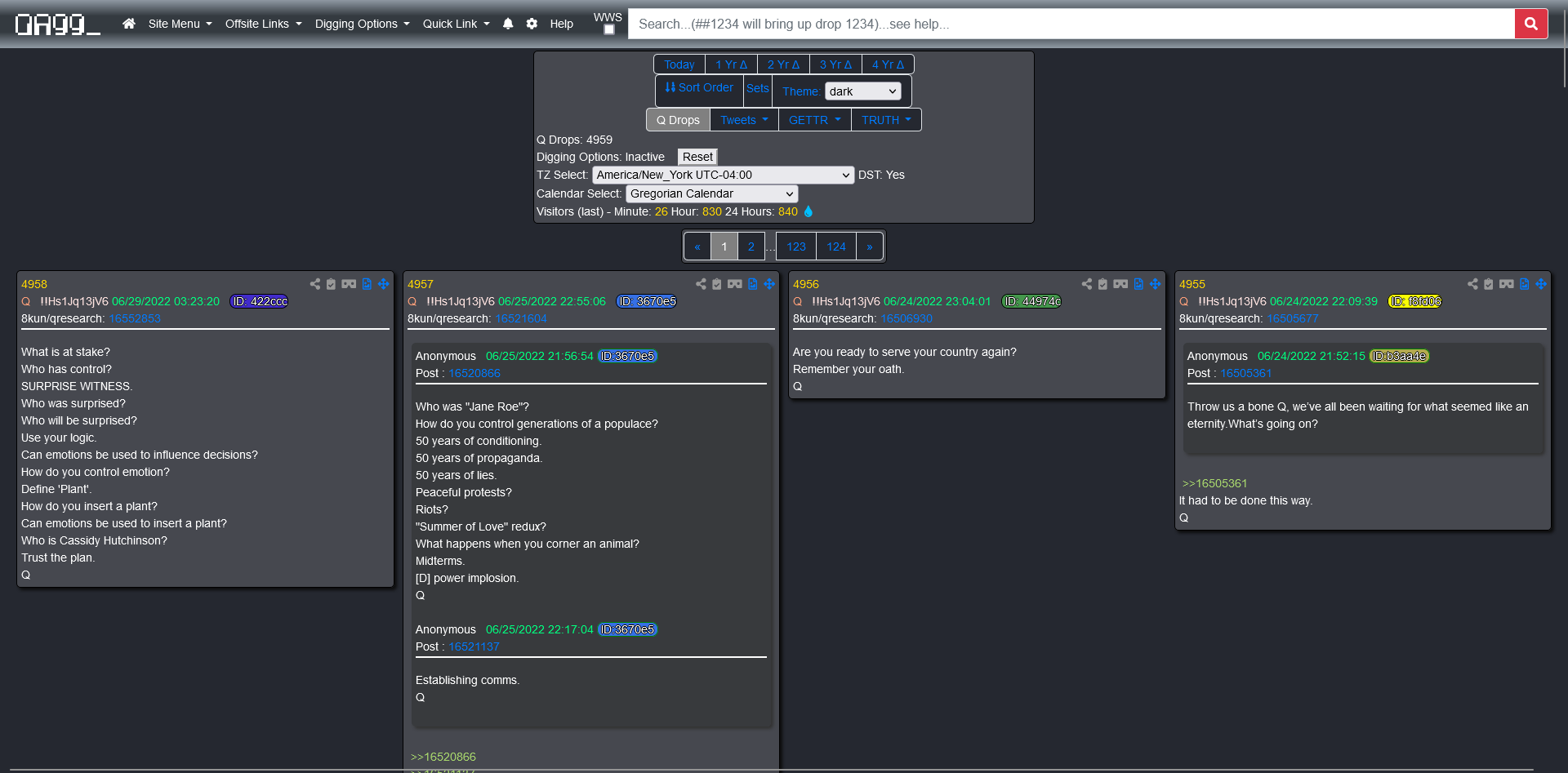1568x773 pixels.
Task: Click the goggles icon on drop 4957
Action: pyautogui.click(x=735, y=284)
